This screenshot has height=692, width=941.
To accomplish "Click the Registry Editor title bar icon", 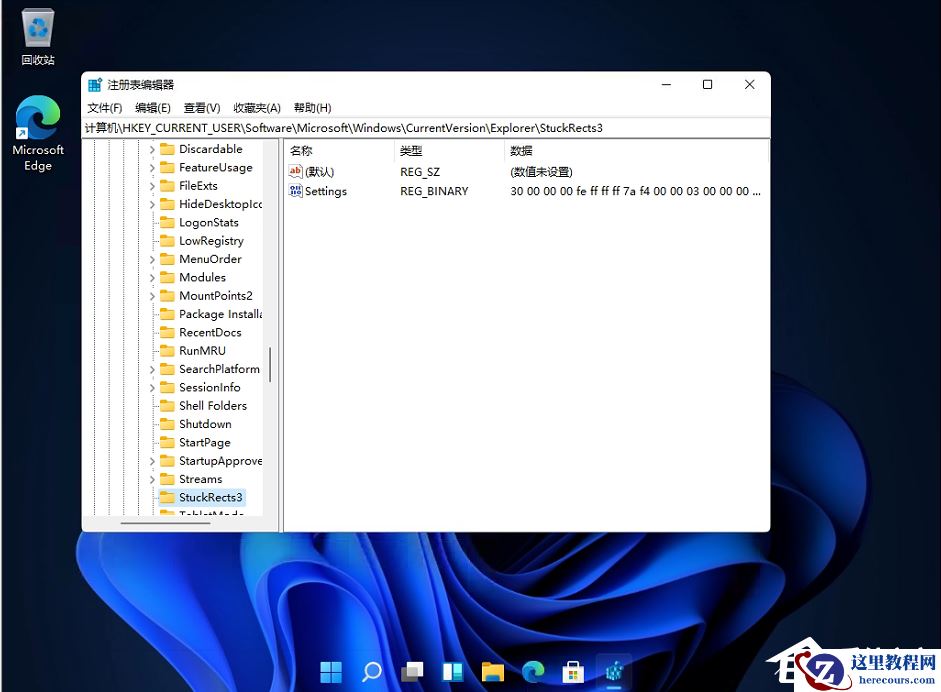I will pyautogui.click(x=95, y=84).
